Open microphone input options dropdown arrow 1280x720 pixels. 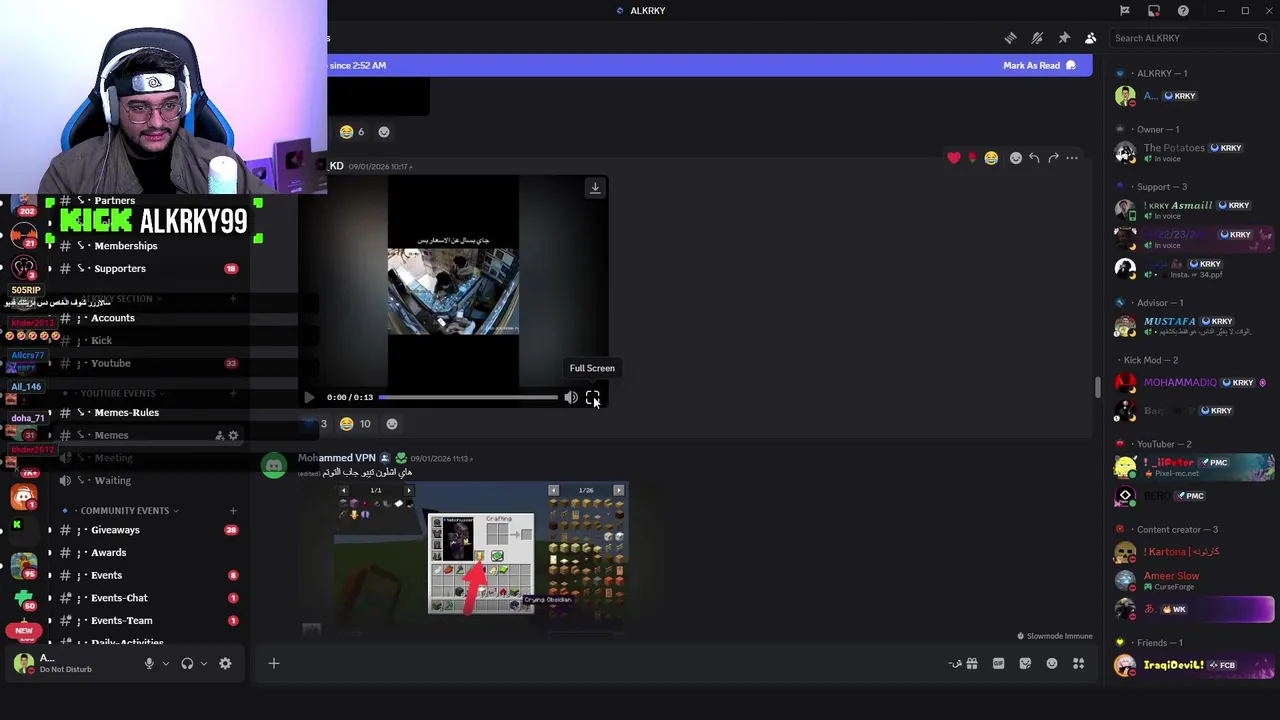[x=166, y=663]
